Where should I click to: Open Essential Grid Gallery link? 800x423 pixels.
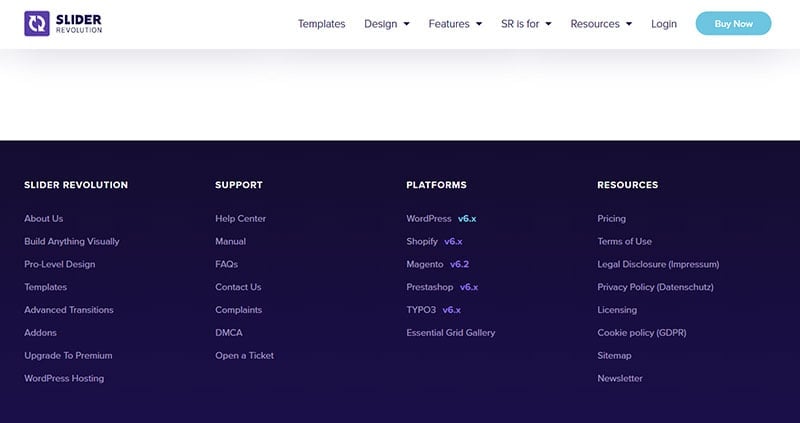450,333
